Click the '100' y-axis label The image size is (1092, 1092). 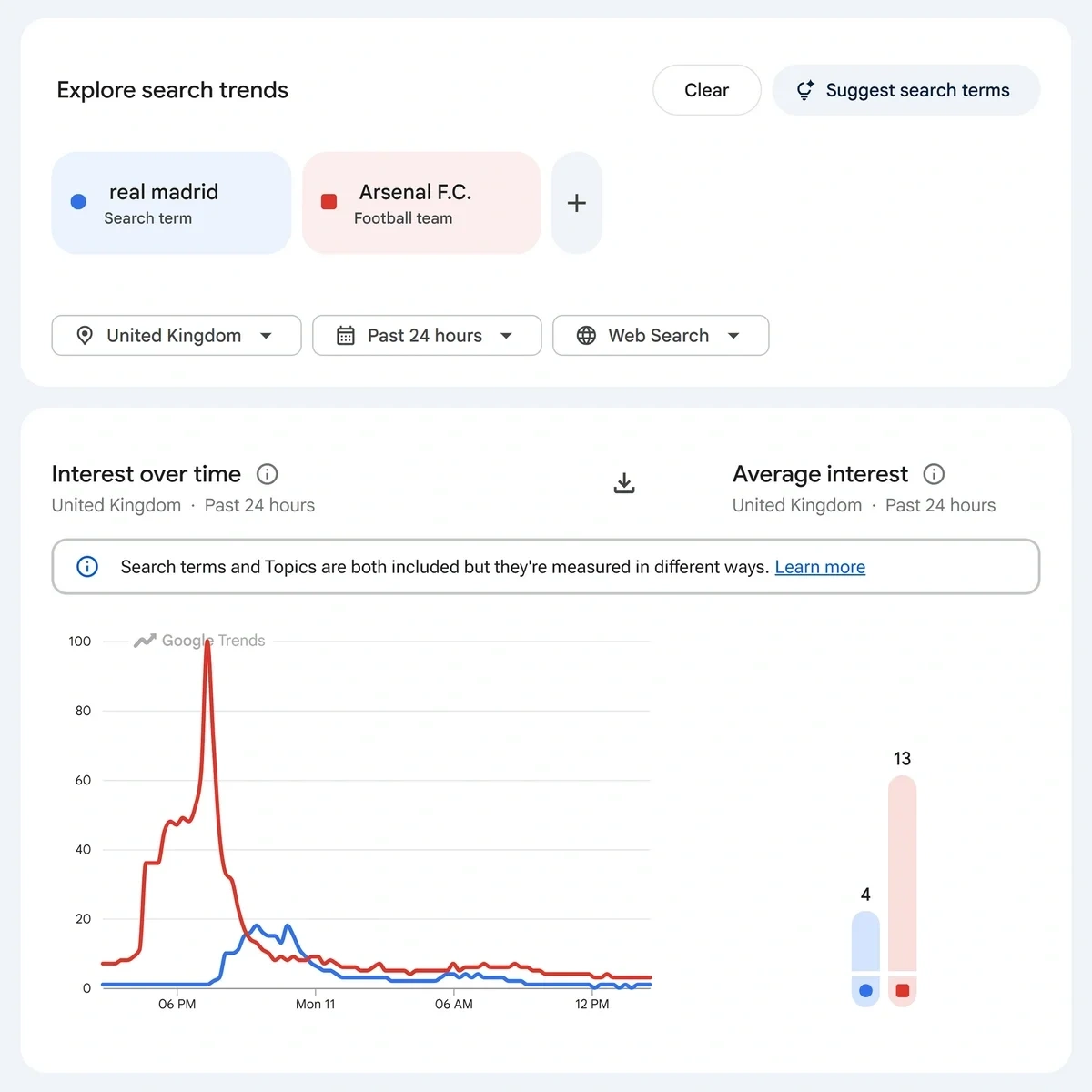tap(80, 642)
